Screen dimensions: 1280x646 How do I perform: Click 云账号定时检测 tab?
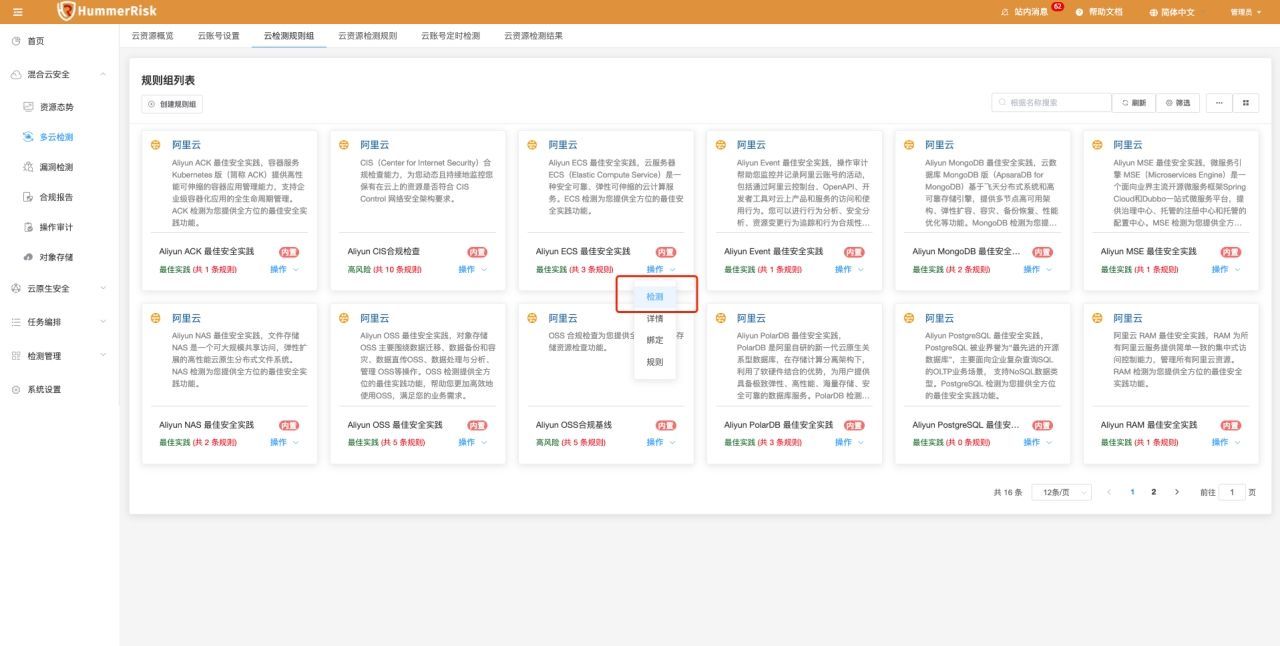pos(450,35)
